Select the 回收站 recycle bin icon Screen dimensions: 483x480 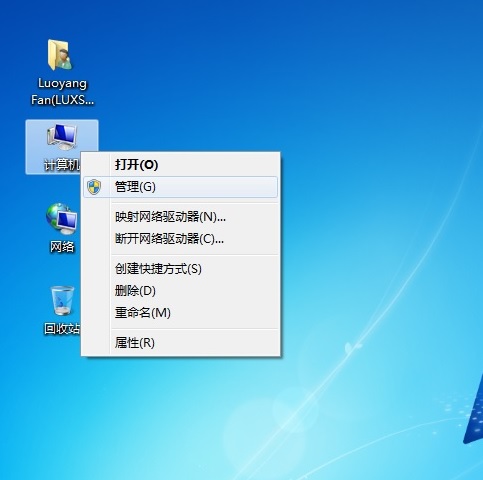coord(62,300)
